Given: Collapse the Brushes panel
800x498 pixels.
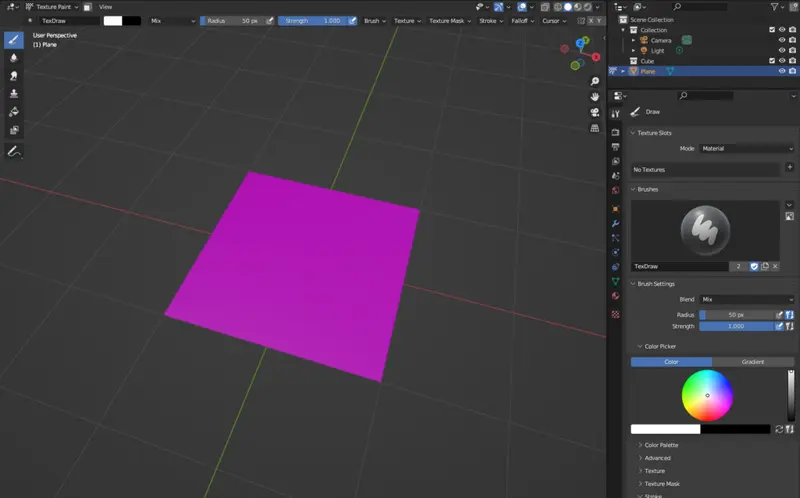Looking at the screenshot, I should (x=645, y=189).
